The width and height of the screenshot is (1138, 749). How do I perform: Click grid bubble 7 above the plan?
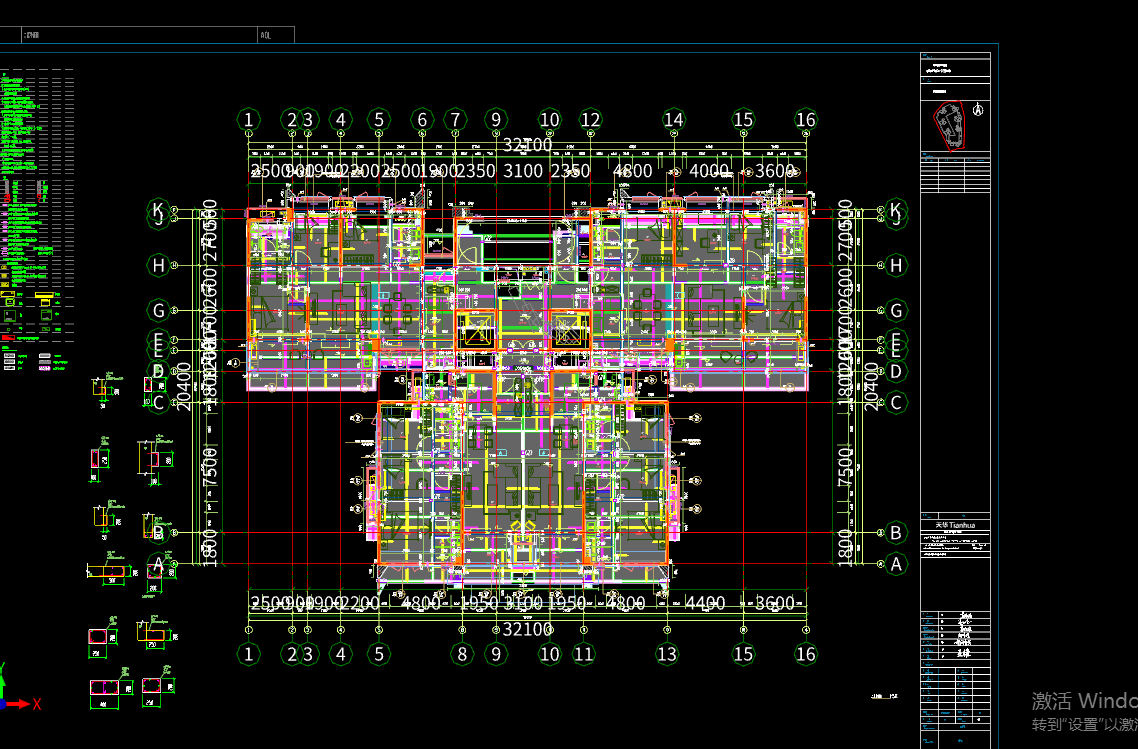456,120
